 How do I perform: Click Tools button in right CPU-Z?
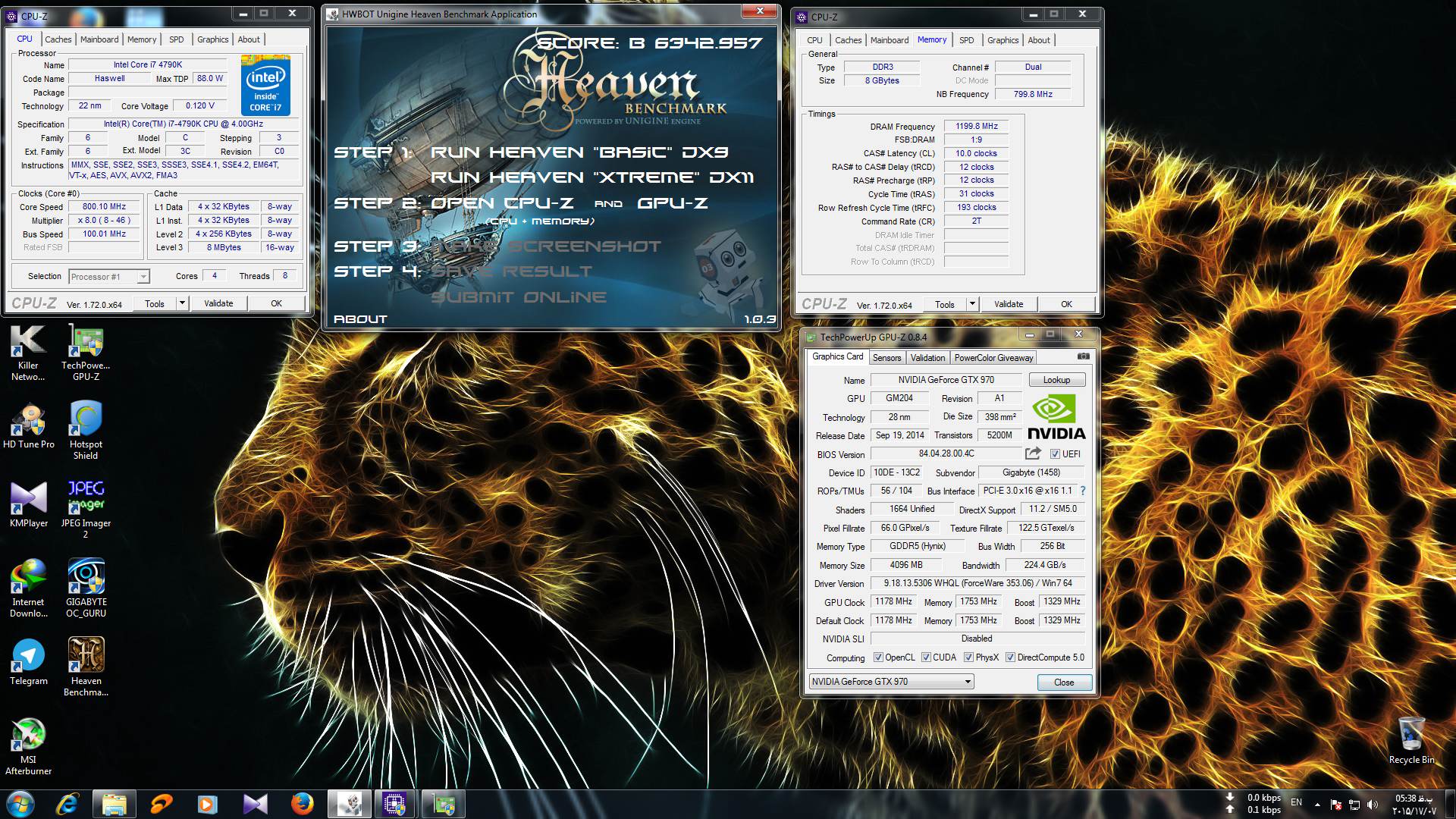pos(945,304)
